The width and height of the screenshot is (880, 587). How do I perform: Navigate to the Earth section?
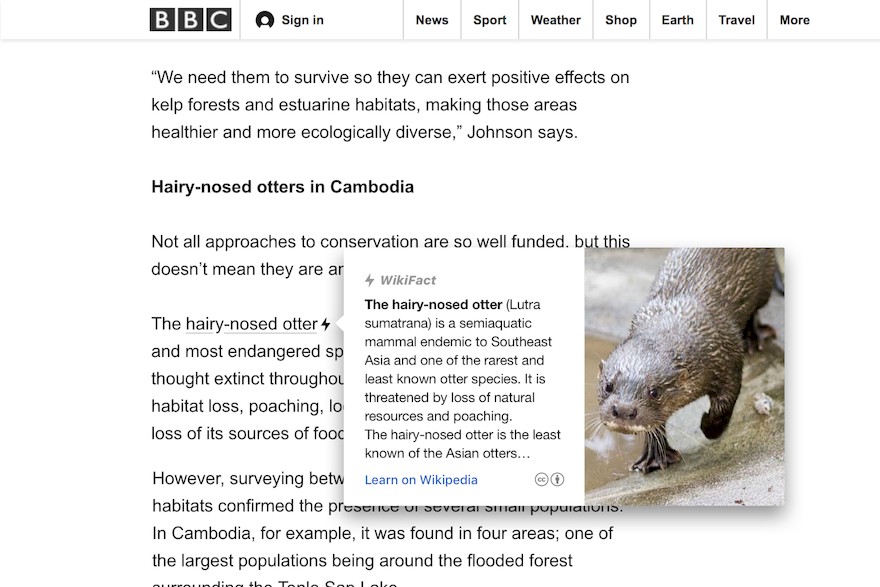(x=677, y=20)
